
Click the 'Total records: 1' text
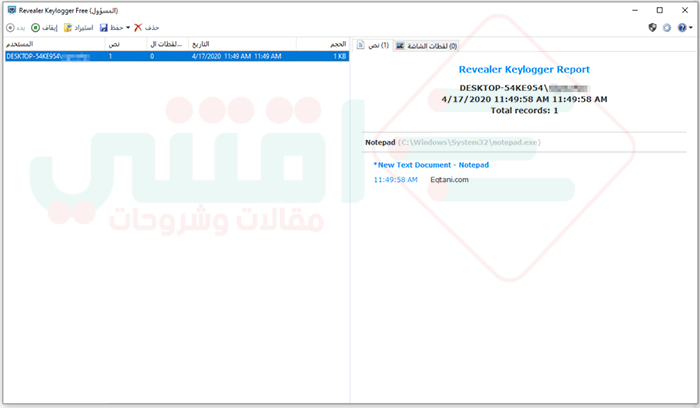524,110
